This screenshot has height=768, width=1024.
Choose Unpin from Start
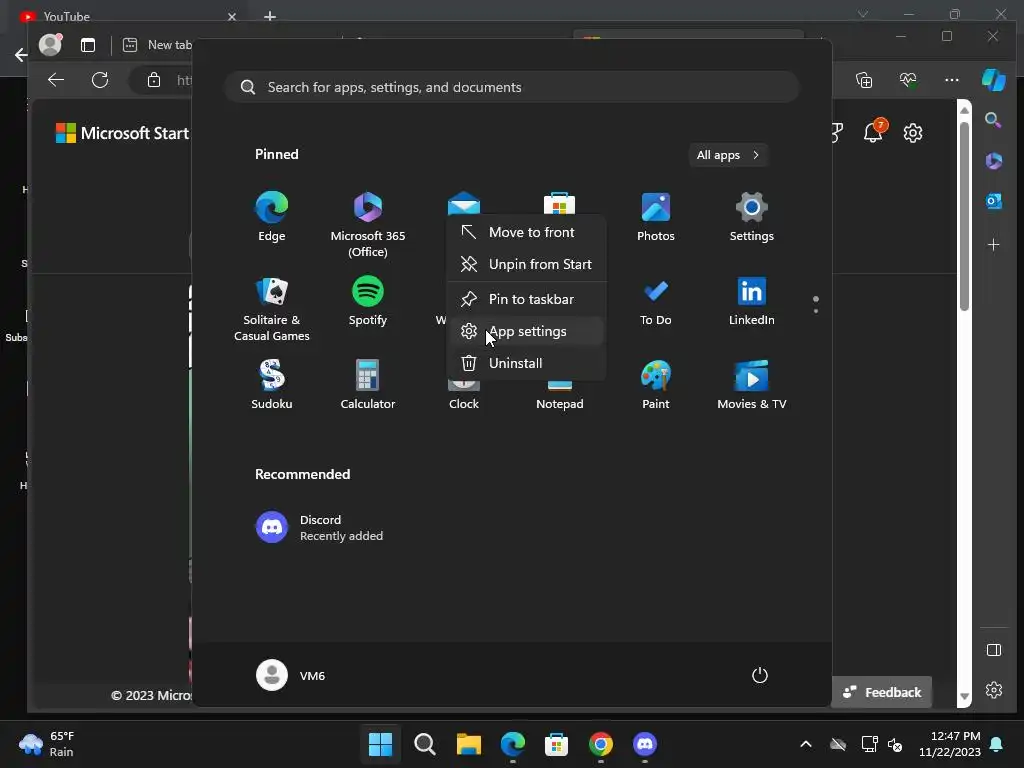(526, 264)
